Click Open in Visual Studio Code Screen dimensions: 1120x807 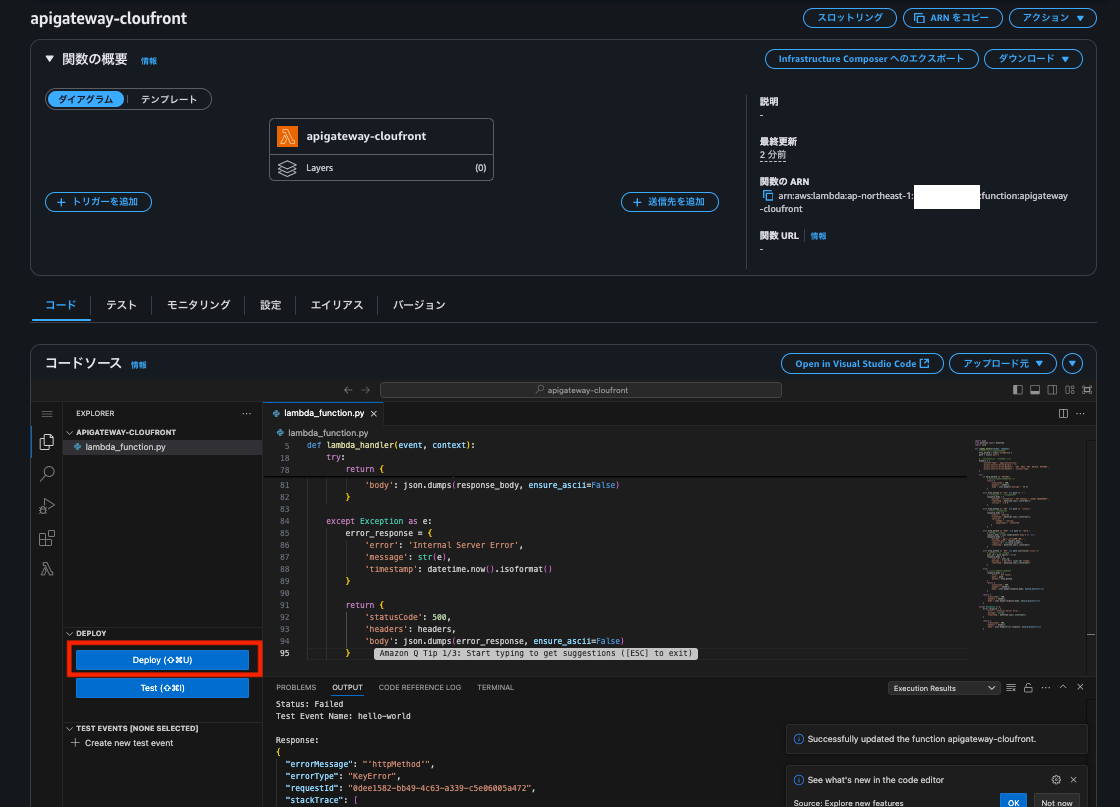click(x=862, y=364)
